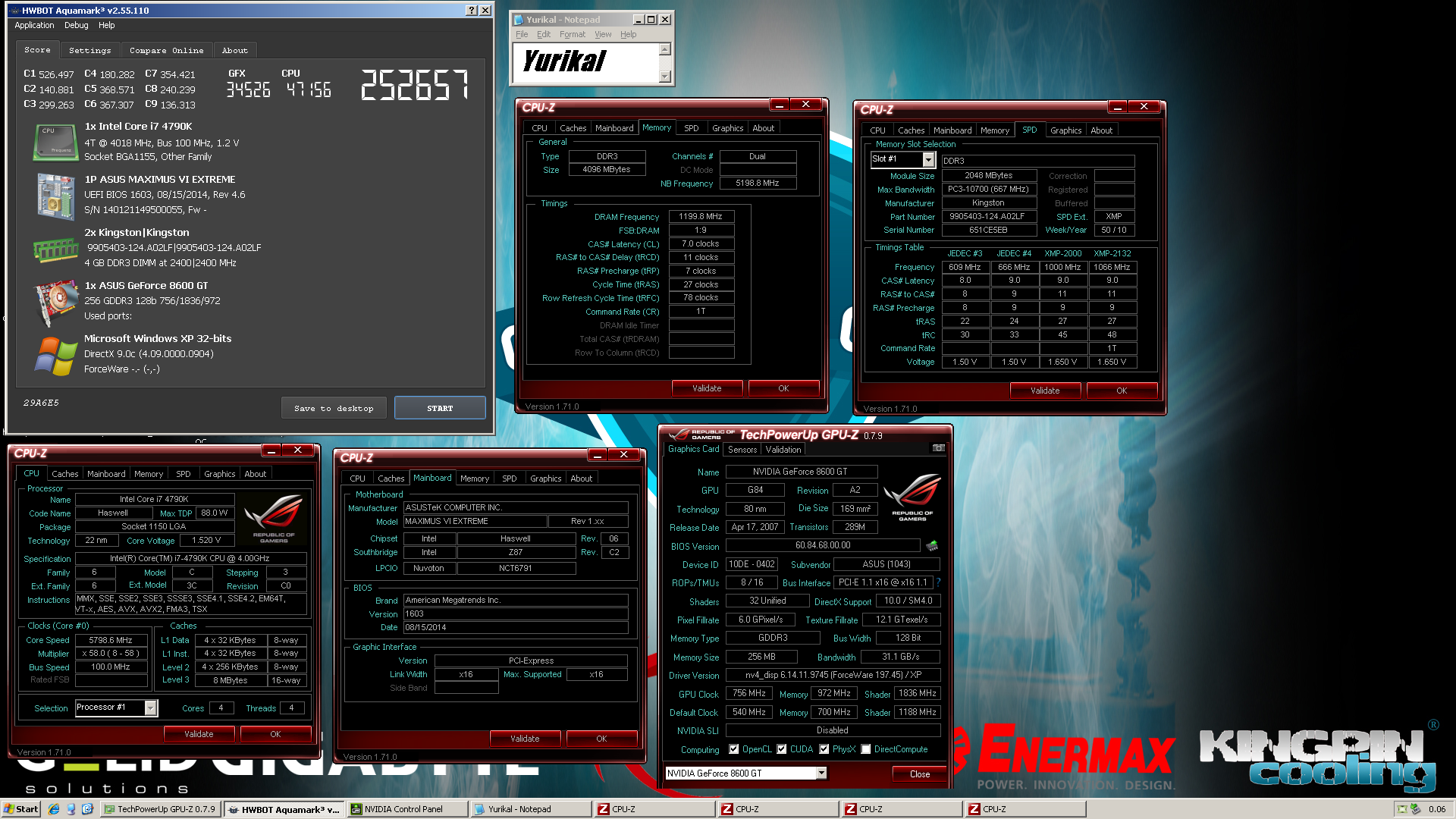This screenshot has width=1456, height=819.
Task: Click the GPU-Z screenshot camera icon
Action: coord(938,449)
